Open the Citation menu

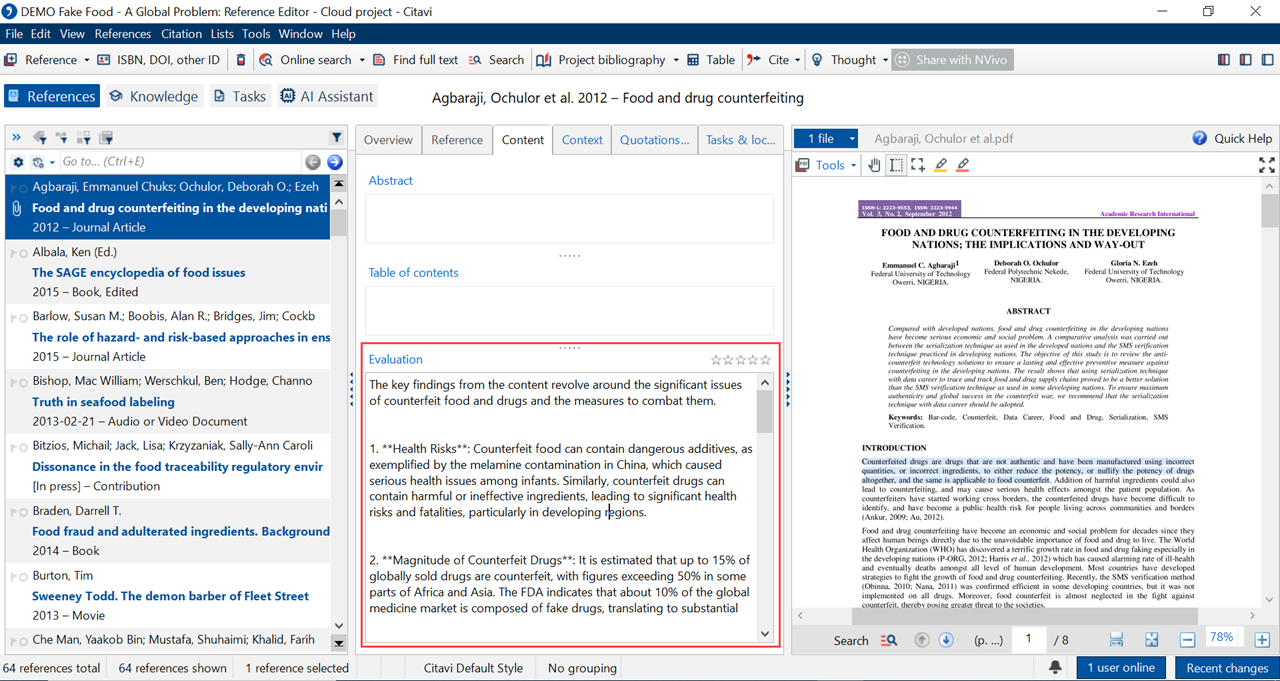[x=180, y=33]
